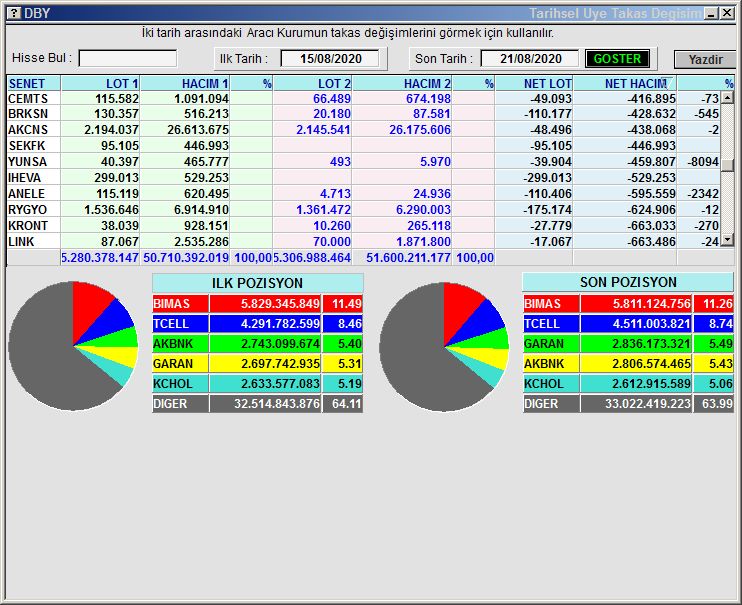
Task: Click the ILK POZISYON header
Action: (257, 283)
